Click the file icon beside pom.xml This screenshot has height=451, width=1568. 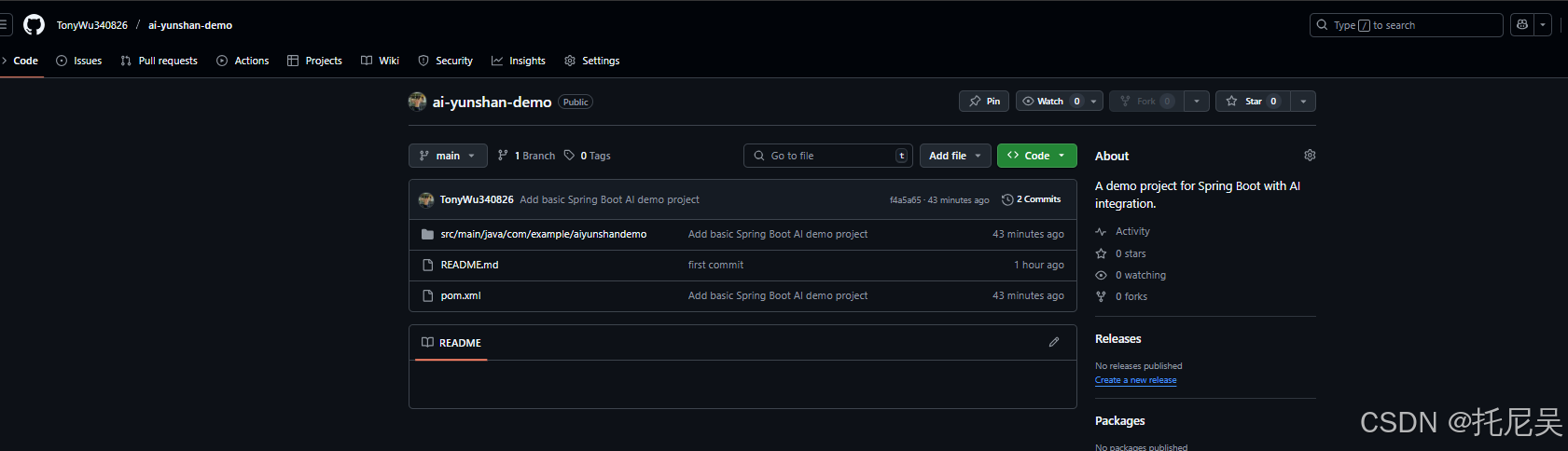tap(427, 295)
